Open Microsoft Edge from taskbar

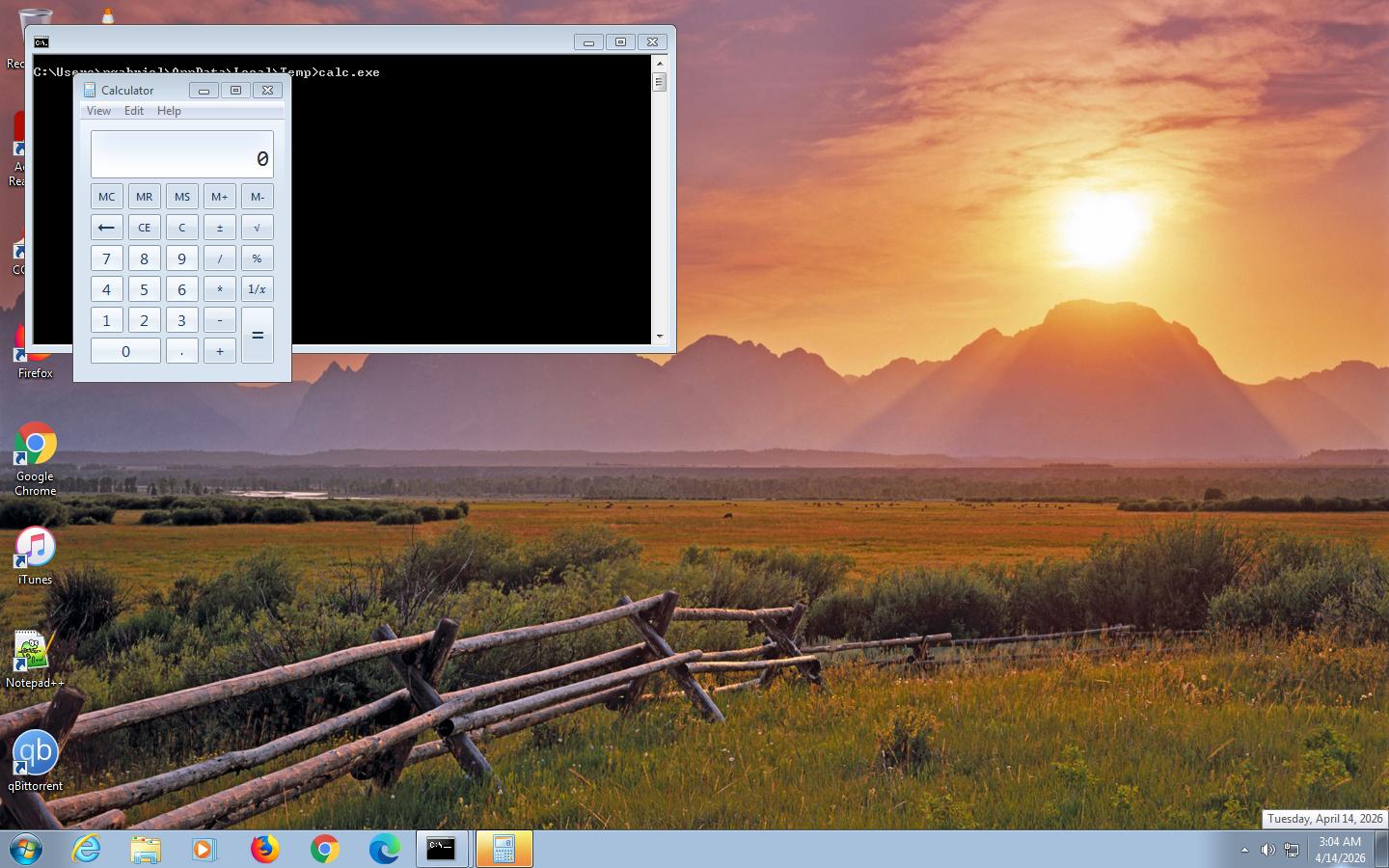coord(384,849)
